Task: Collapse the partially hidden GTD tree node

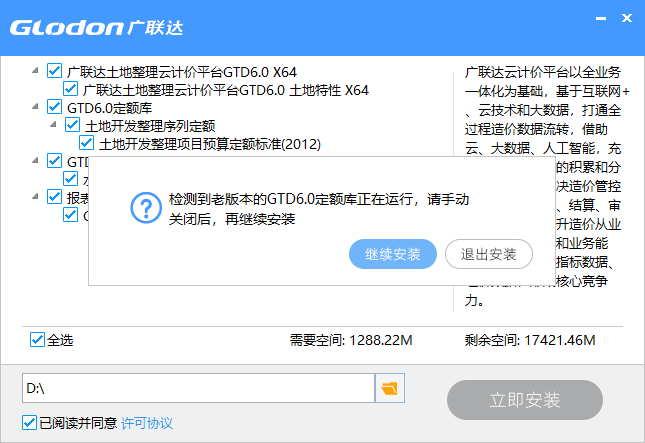Action: click(35, 161)
